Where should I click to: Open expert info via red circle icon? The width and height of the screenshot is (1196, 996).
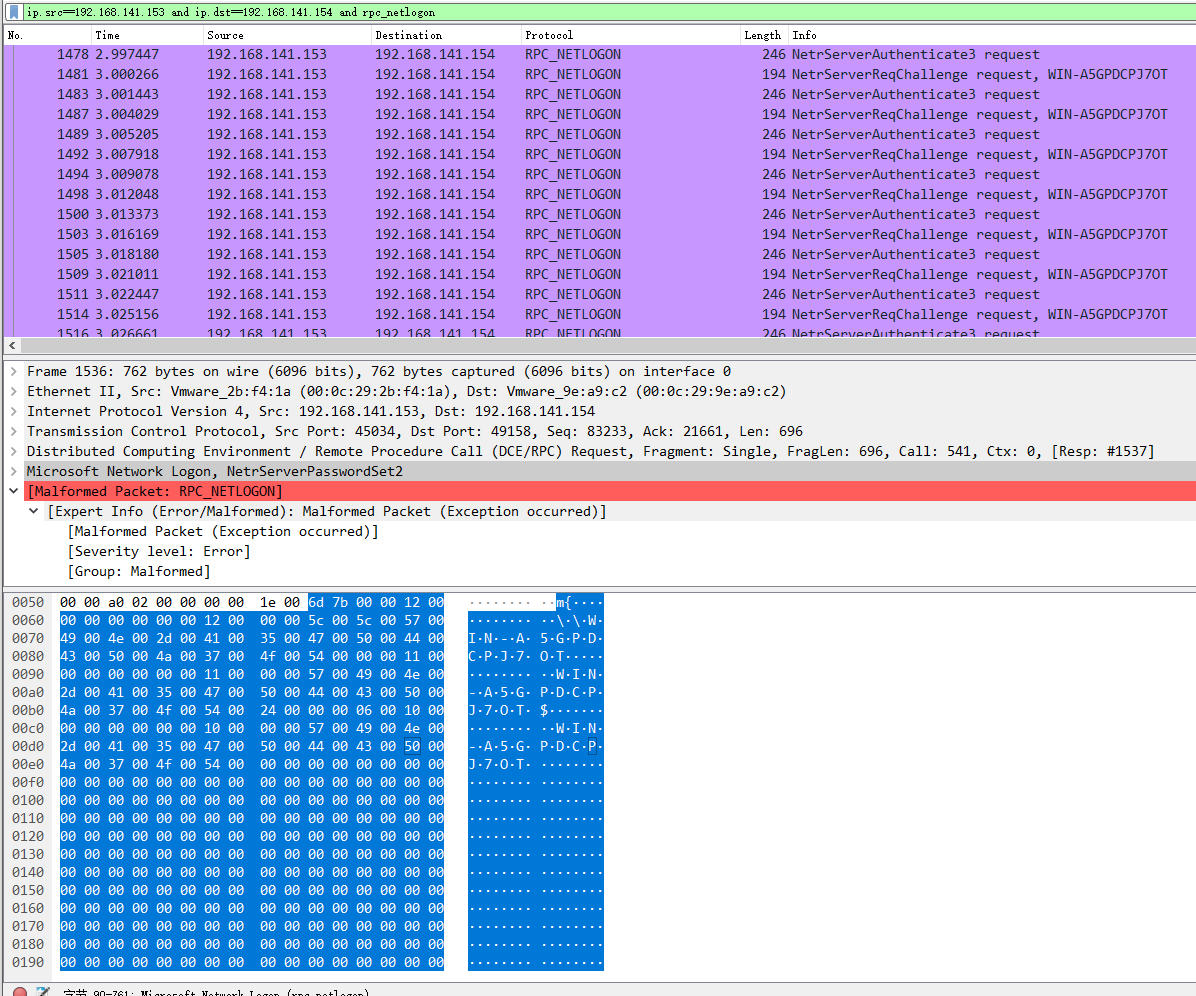(20, 993)
